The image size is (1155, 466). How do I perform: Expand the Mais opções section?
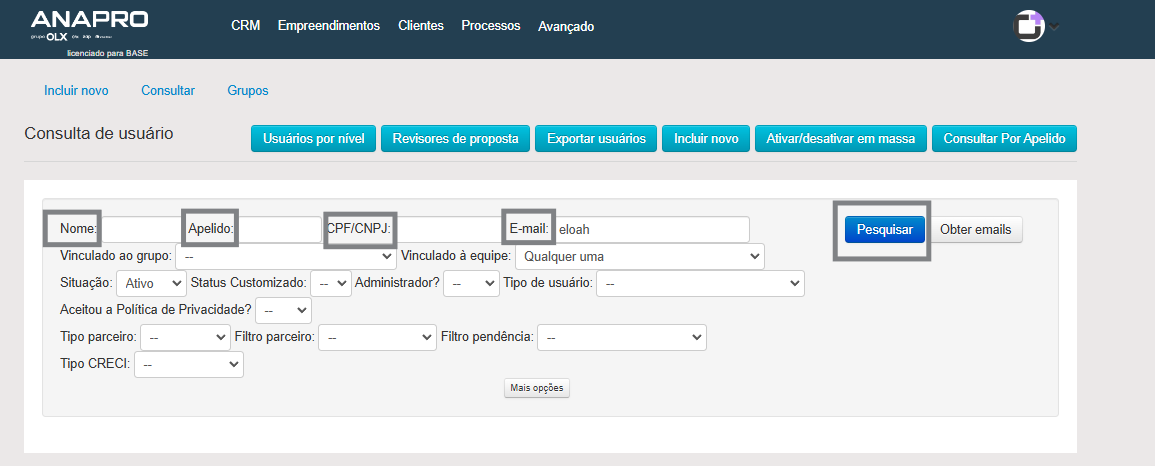click(x=537, y=388)
